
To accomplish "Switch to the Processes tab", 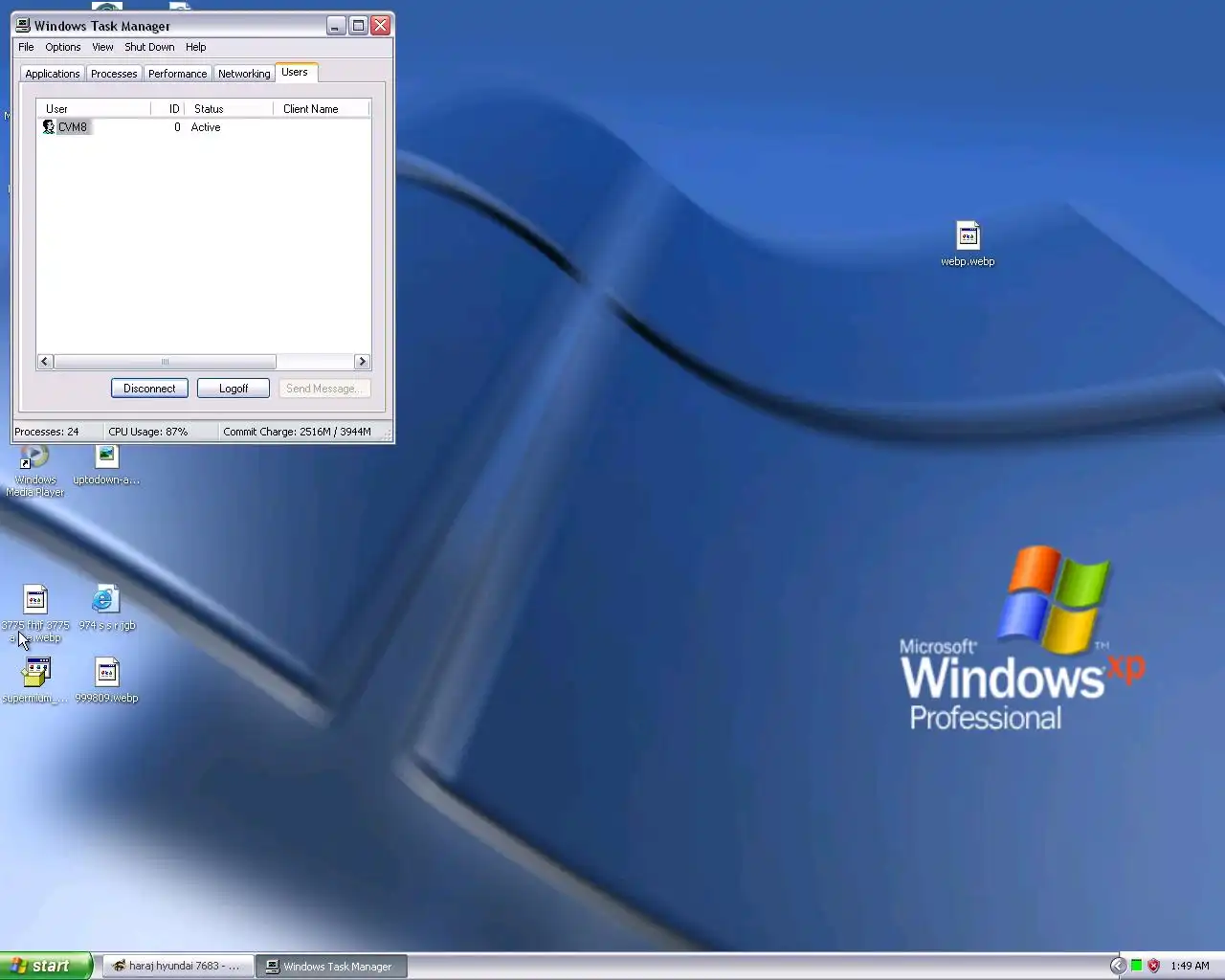I will coord(114,74).
